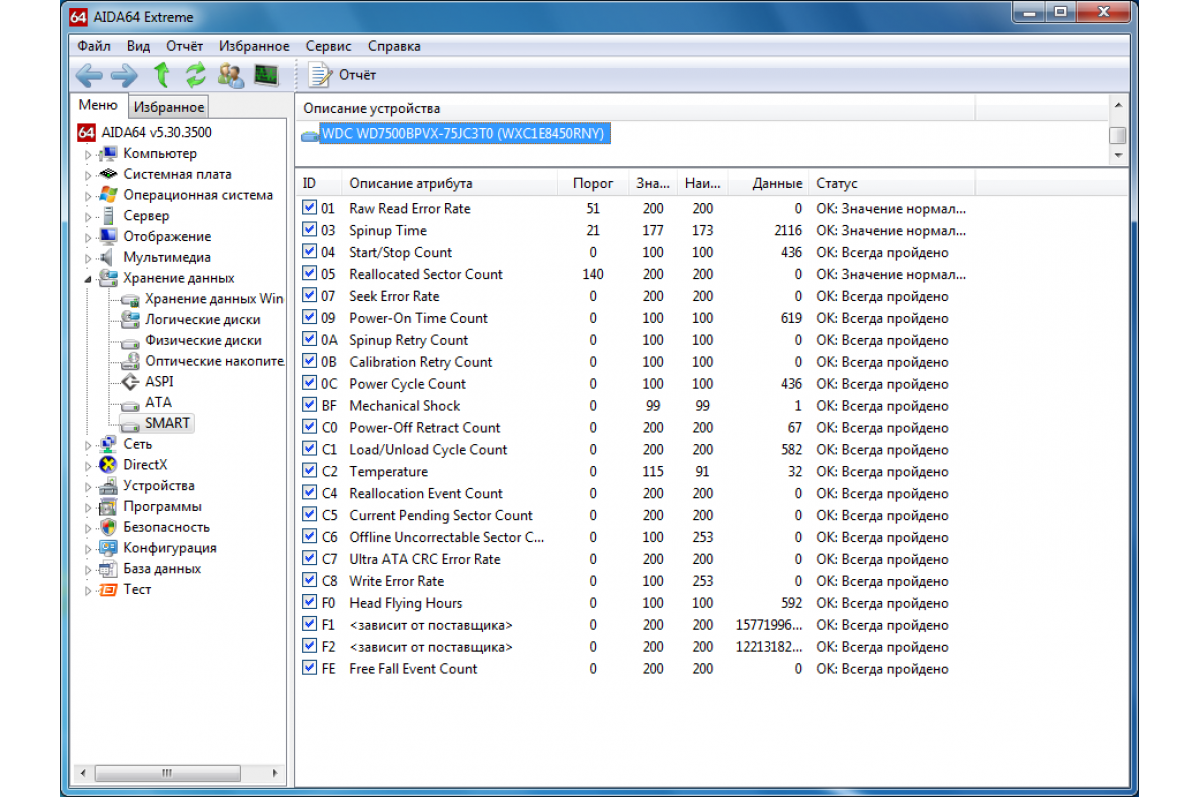This screenshot has height=797, width=1200.
Task: Switch to the Меню tab
Action: (x=98, y=105)
